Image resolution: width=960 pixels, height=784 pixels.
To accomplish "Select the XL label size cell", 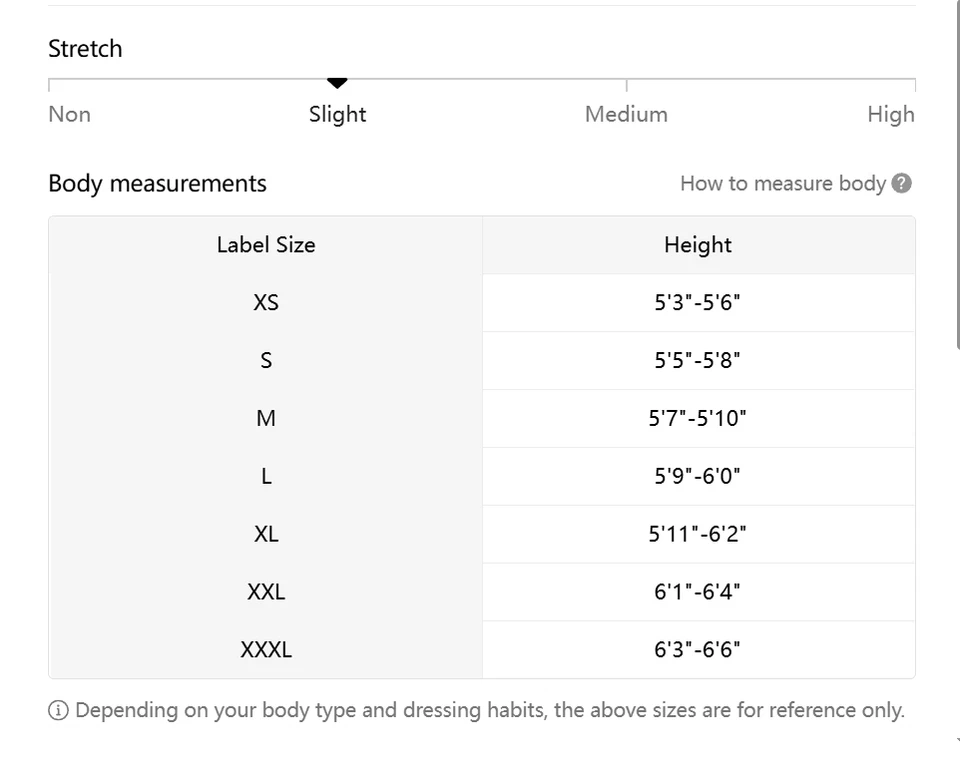I will 266,534.
